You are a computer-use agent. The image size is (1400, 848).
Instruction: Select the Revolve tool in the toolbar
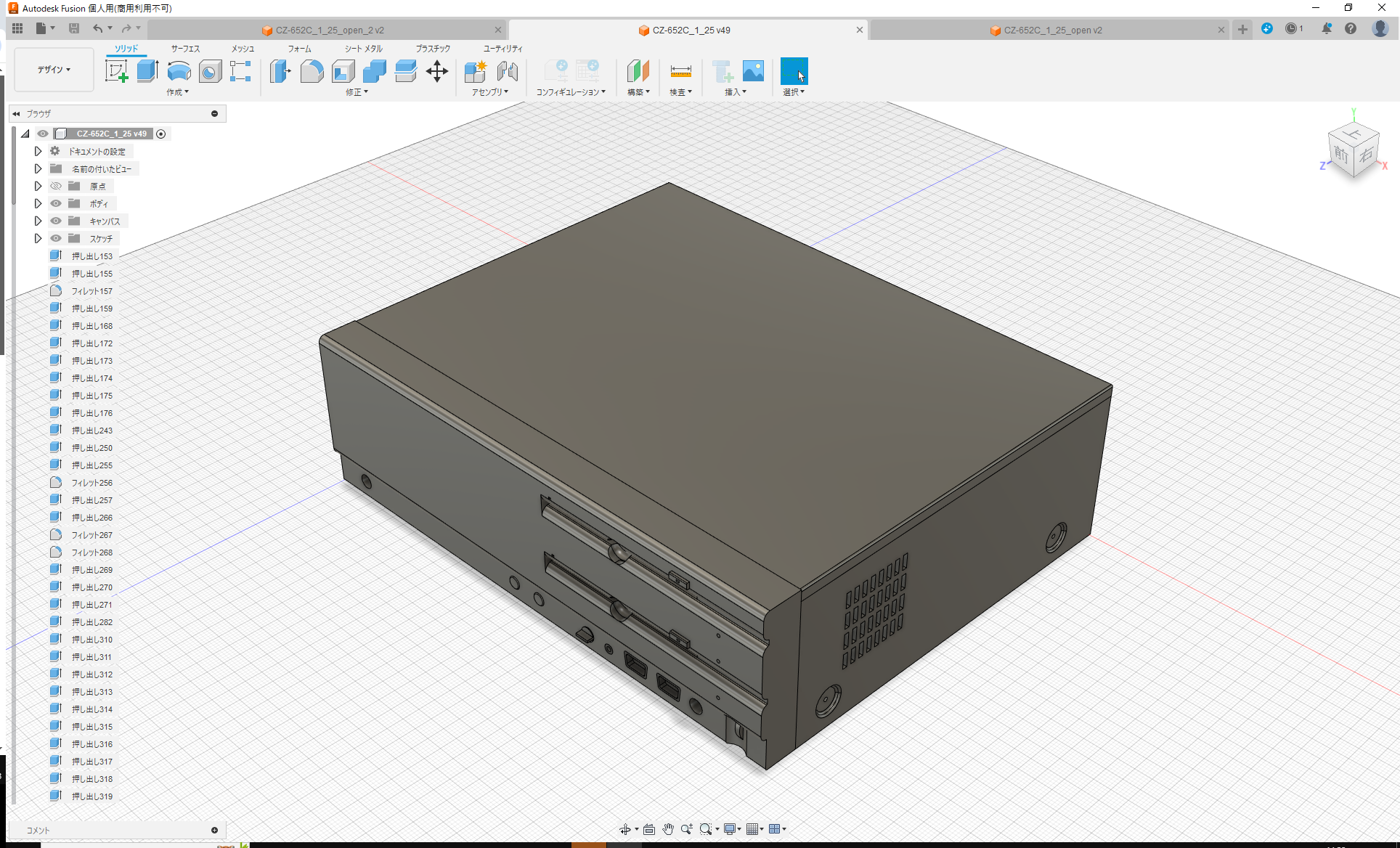(179, 71)
